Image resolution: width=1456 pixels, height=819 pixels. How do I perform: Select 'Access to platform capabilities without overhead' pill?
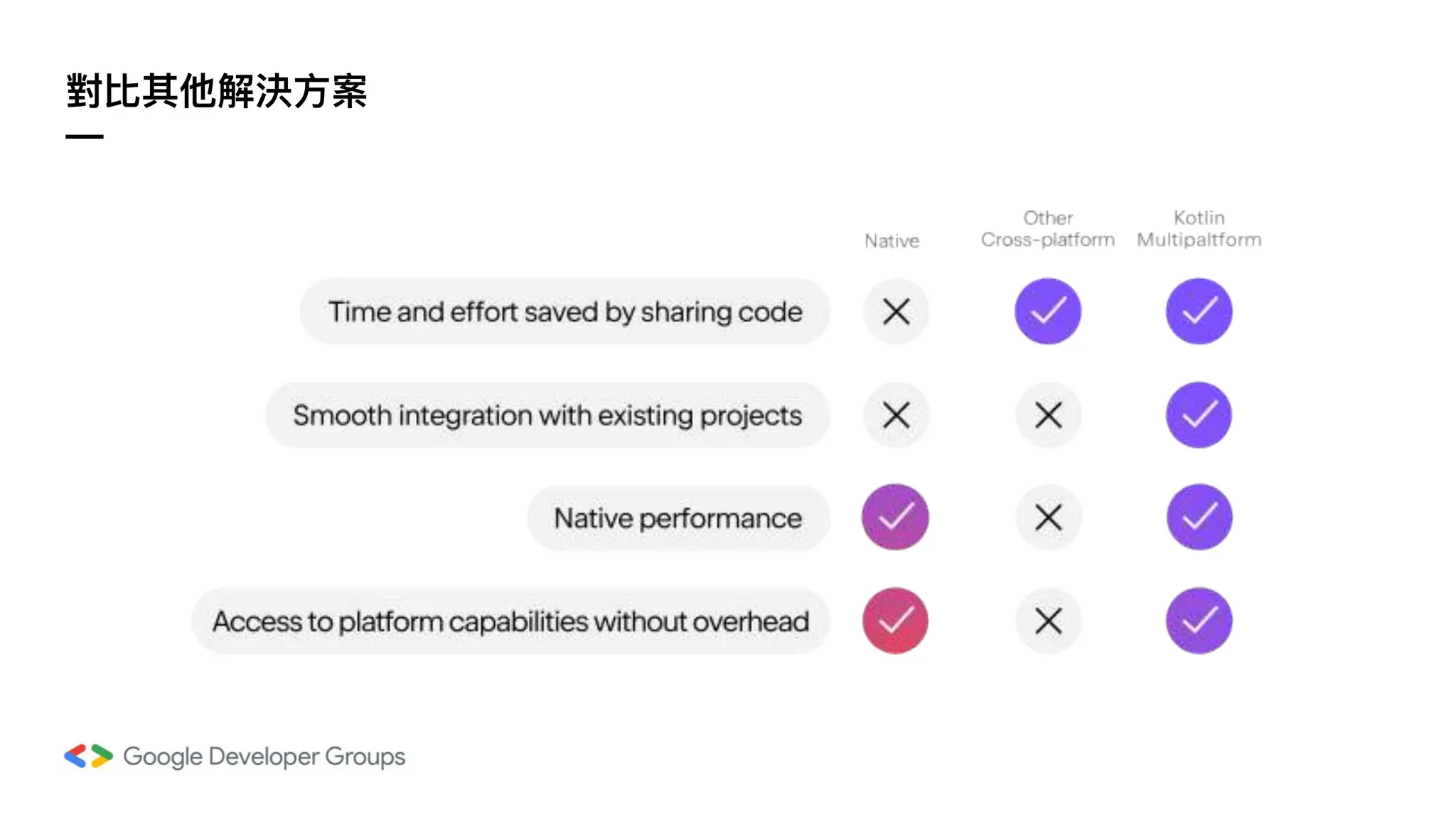coord(511,621)
